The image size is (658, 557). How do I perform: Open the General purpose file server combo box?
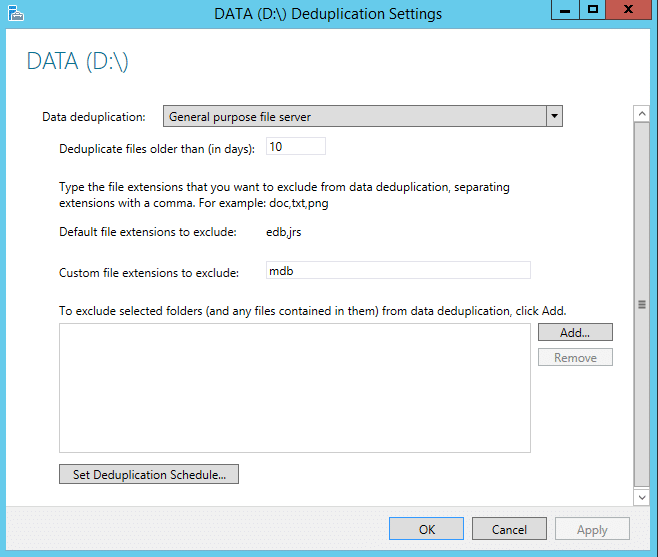363,116
